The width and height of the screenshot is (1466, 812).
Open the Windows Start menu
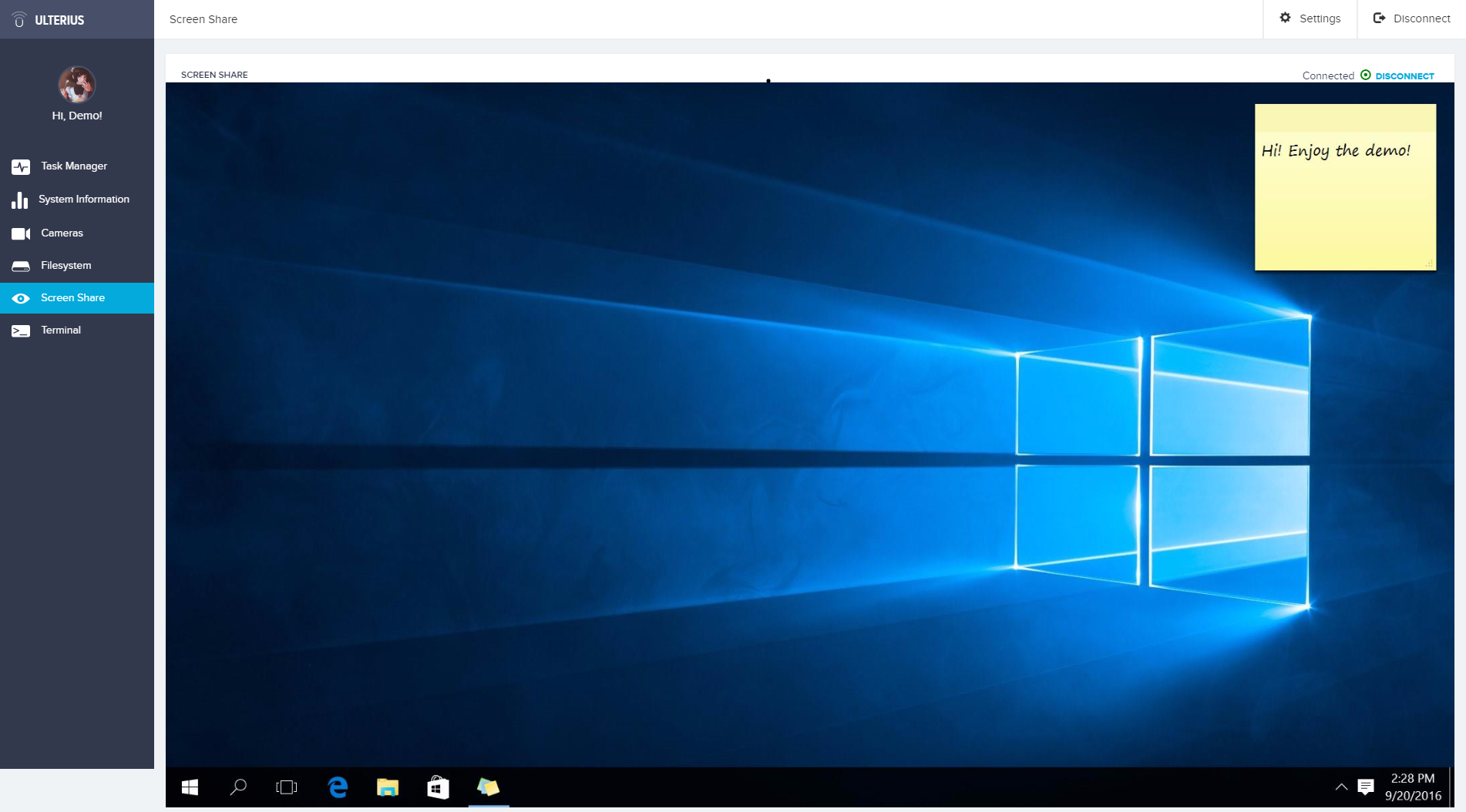[x=190, y=787]
